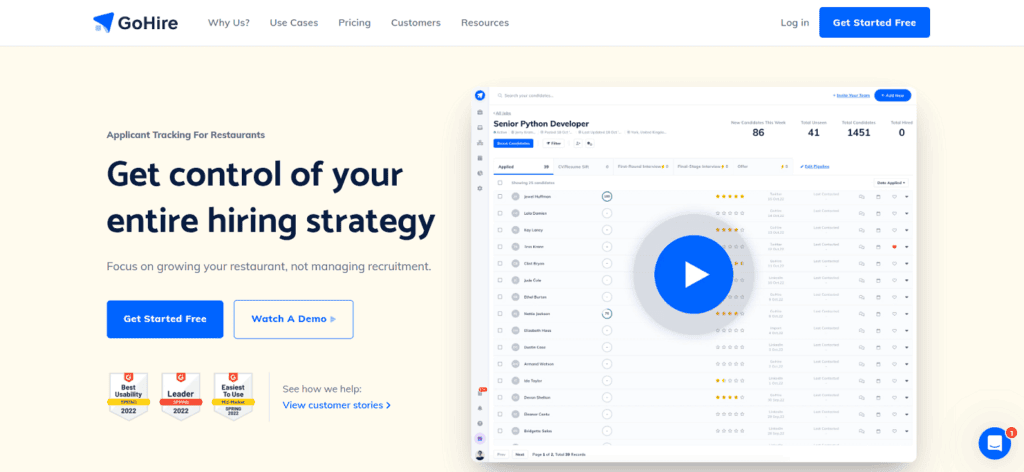Click the Best Usability 2022 badge

[x=129, y=396]
